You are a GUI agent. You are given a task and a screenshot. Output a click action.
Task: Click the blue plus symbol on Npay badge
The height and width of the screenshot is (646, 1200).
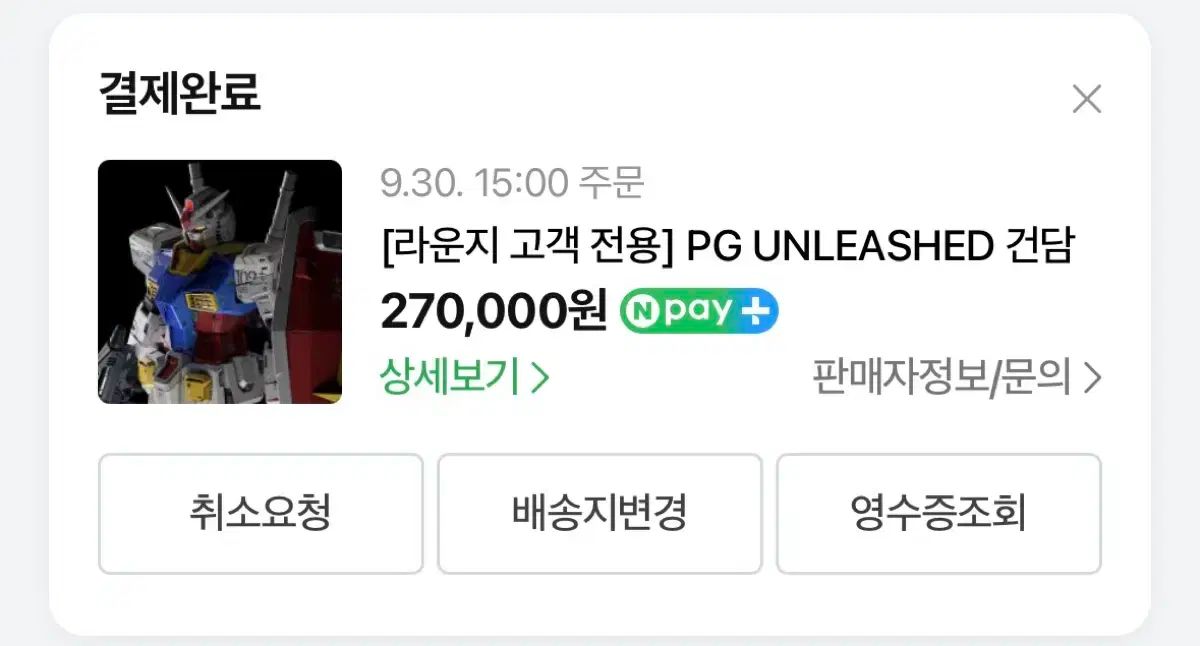tap(757, 312)
